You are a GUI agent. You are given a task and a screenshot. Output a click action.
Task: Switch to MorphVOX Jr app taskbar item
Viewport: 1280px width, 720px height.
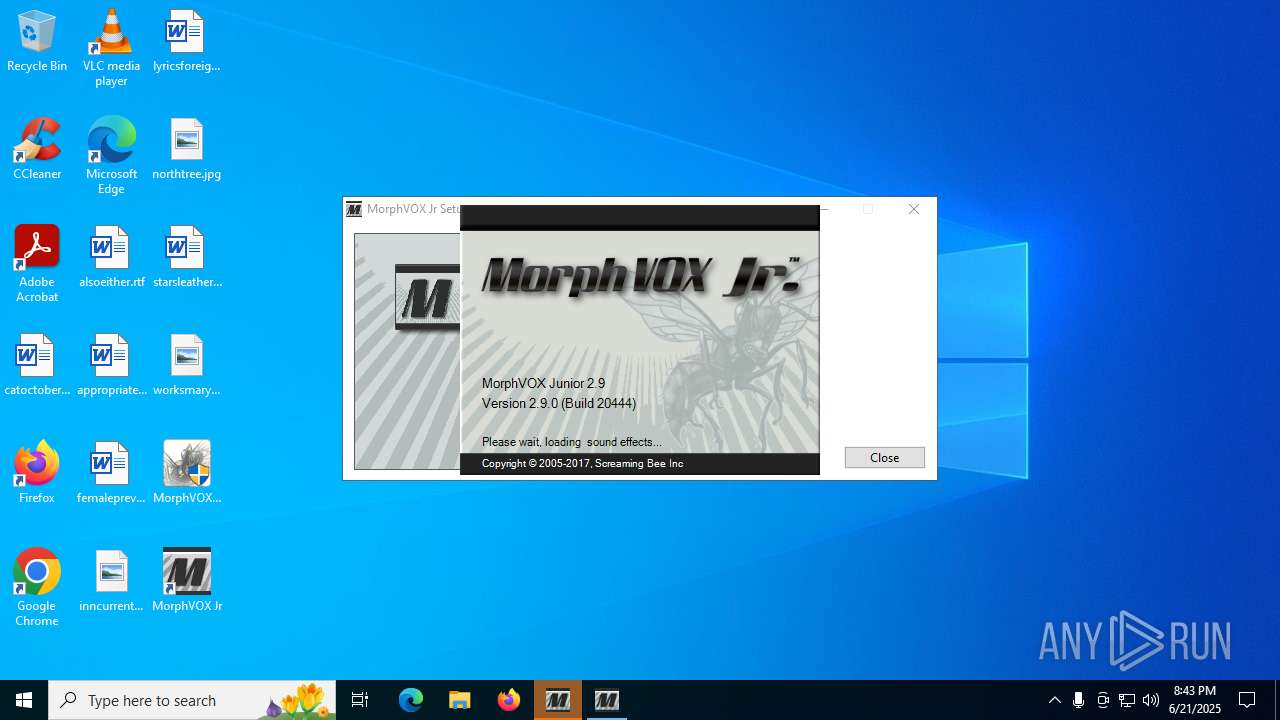point(607,700)
